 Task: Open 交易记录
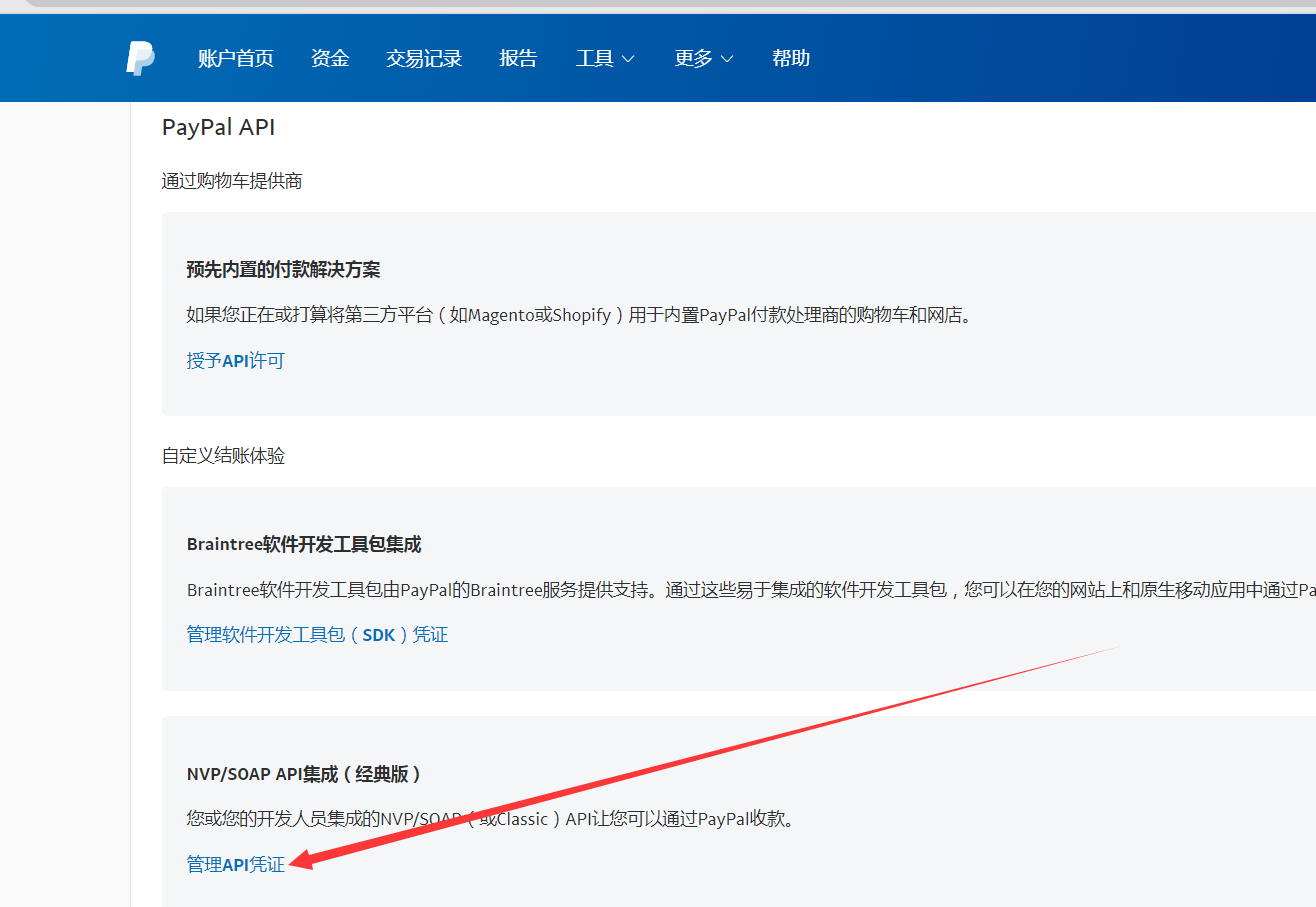[423, 58]
